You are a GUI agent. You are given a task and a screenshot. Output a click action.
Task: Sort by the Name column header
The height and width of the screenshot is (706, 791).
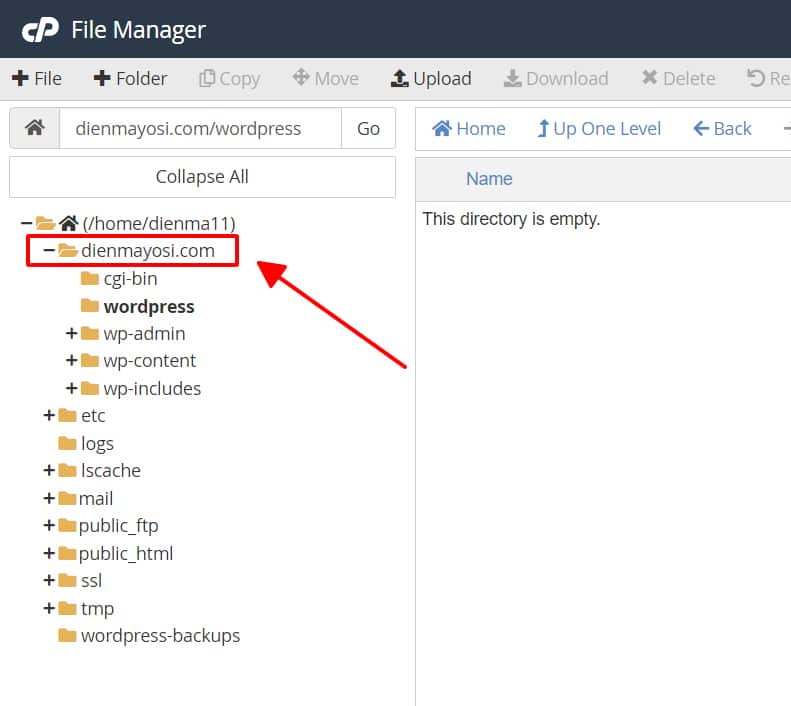(x=489, y=179)
